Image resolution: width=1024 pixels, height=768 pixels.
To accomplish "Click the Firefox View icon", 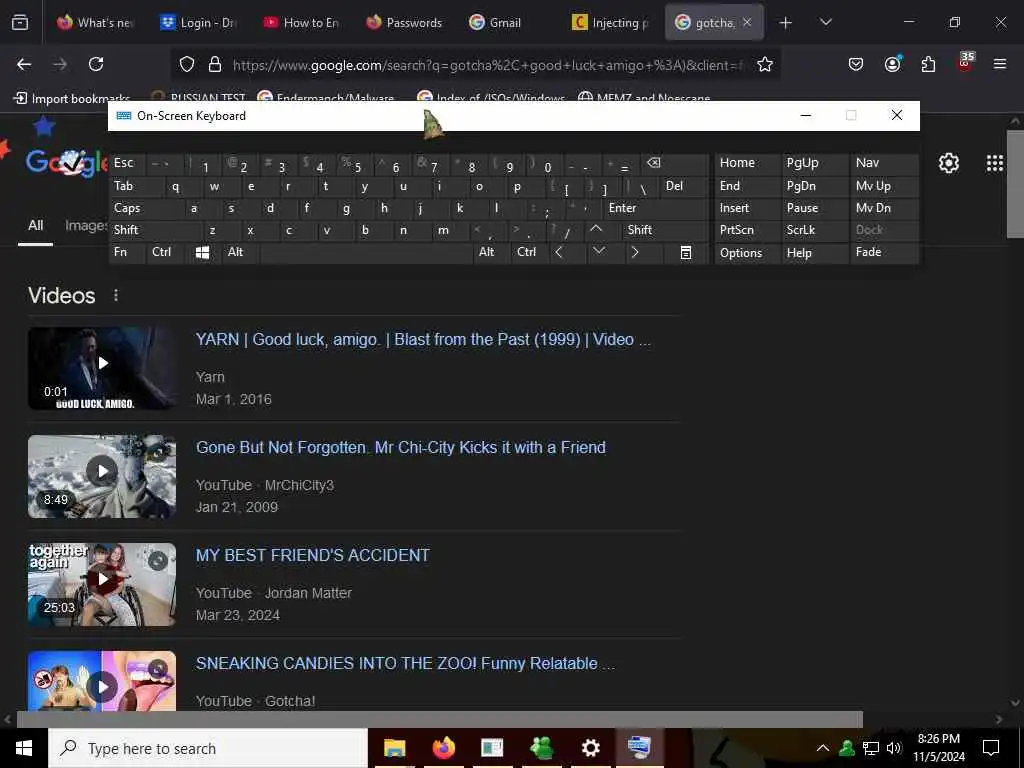I will (20, 22).
